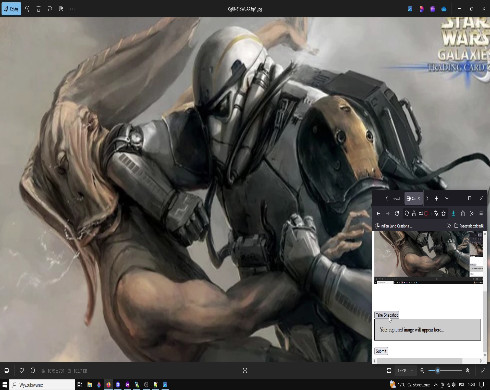Show hidden system tray icons chevron
This screenshot has width=490, height=390.
(437, 385)
